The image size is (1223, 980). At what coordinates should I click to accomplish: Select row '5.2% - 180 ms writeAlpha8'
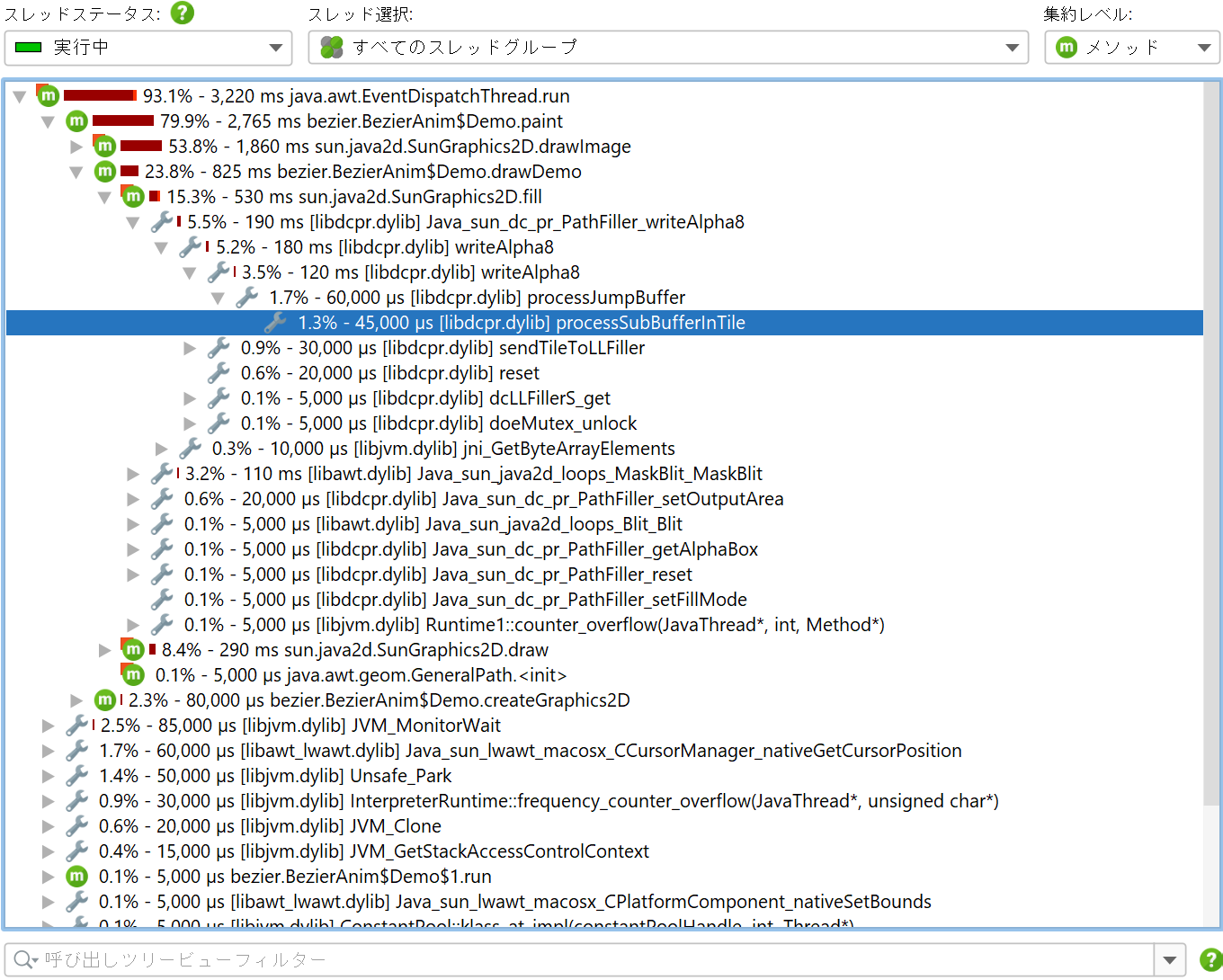(x=604, y=247)
